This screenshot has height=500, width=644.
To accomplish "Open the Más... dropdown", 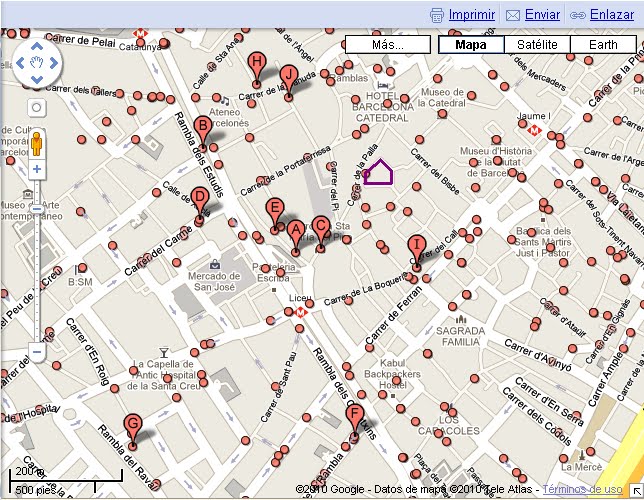I will point(388,44).
